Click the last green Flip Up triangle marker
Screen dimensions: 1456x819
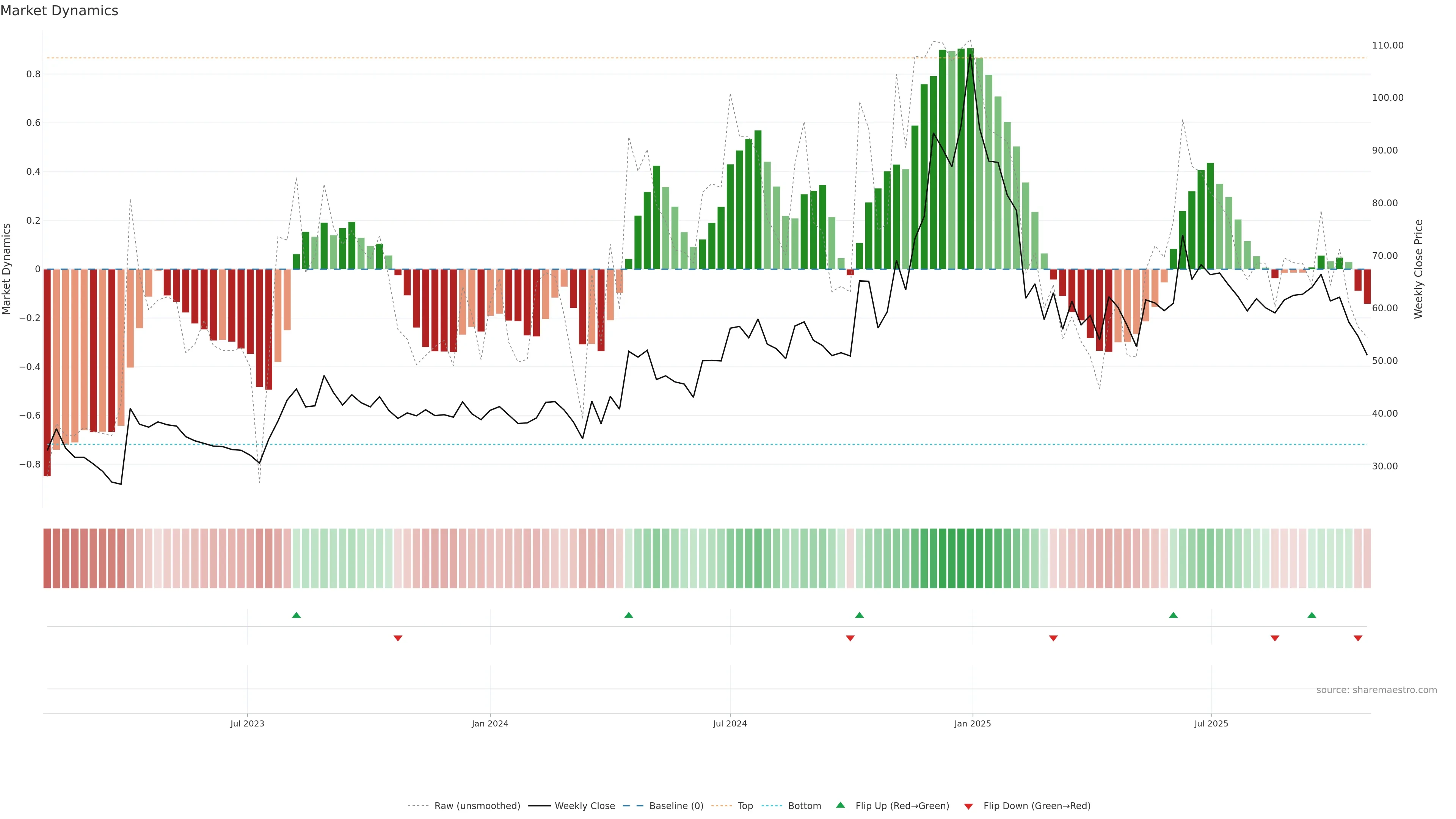[1312, 615]
